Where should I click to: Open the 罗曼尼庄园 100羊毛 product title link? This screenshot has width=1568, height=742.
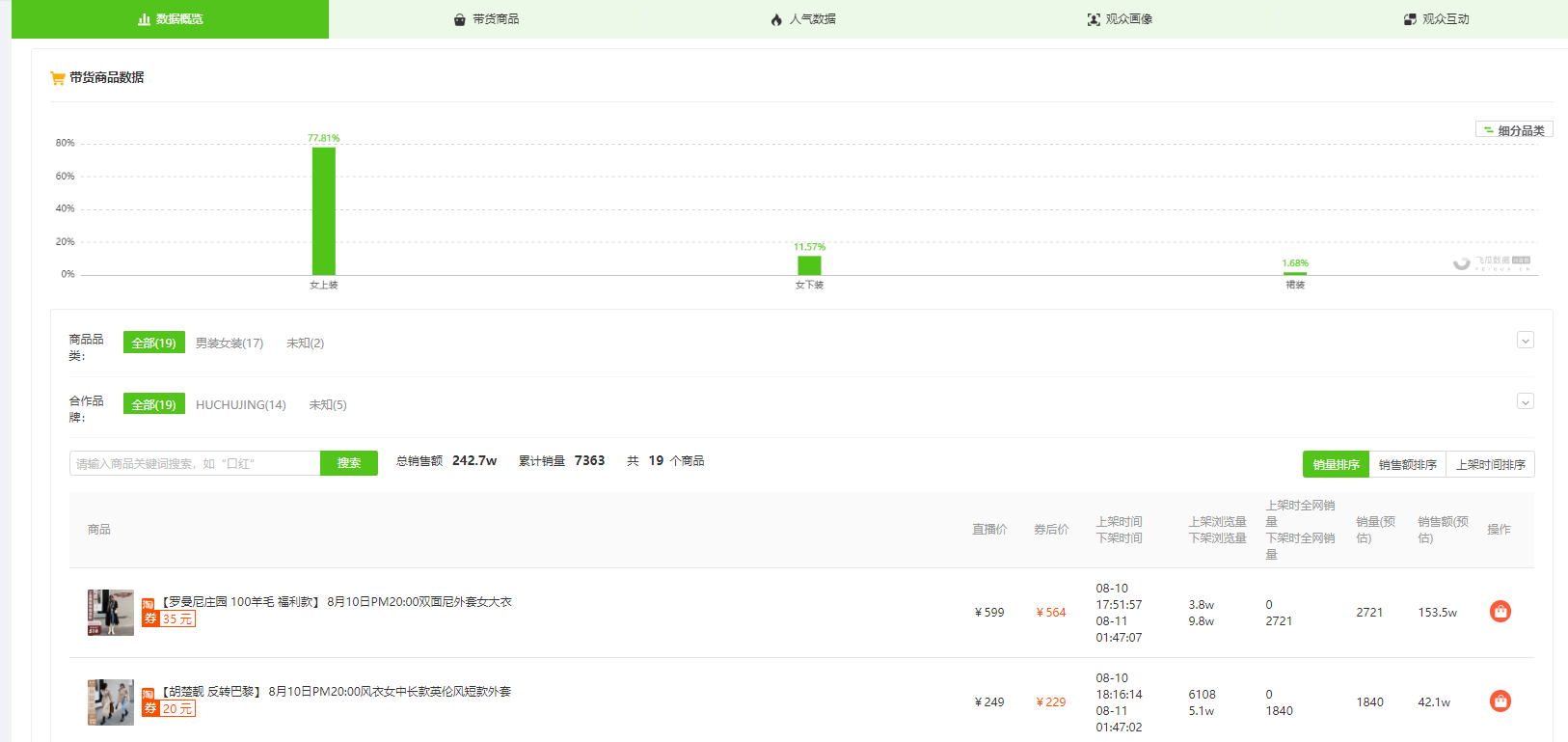coord(335,602)
